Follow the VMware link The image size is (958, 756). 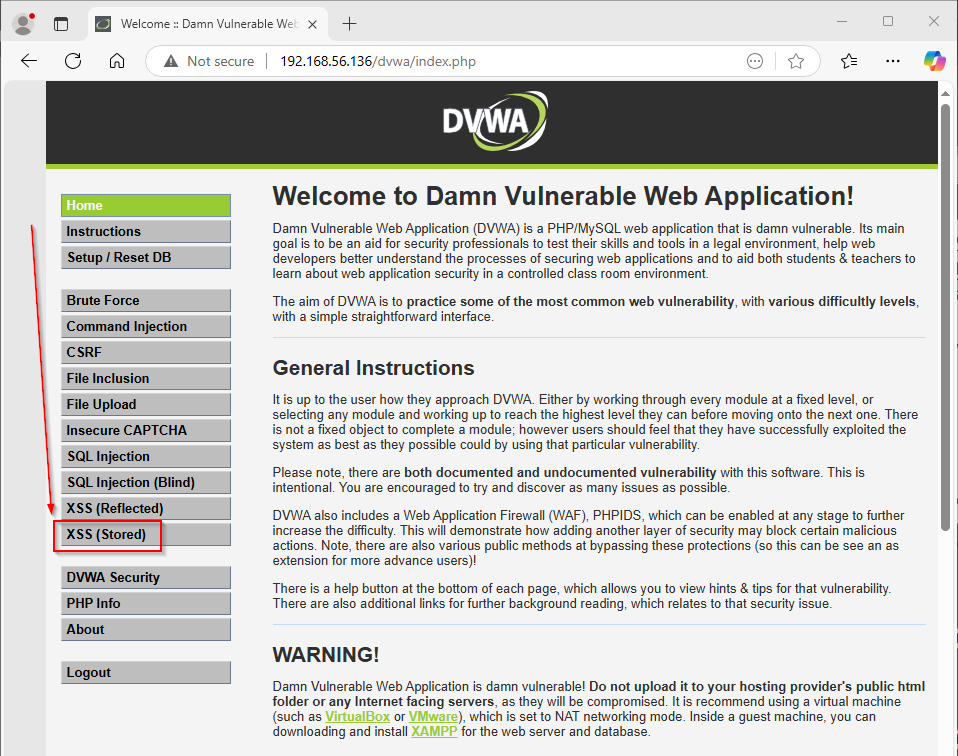[433, 716]
